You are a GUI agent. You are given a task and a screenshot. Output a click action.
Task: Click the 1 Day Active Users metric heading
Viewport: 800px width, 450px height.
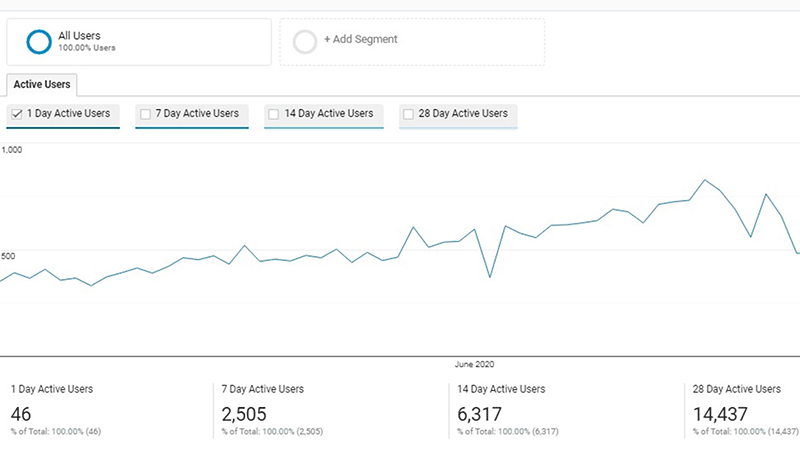pyautogui.click(x=52, y=389)
